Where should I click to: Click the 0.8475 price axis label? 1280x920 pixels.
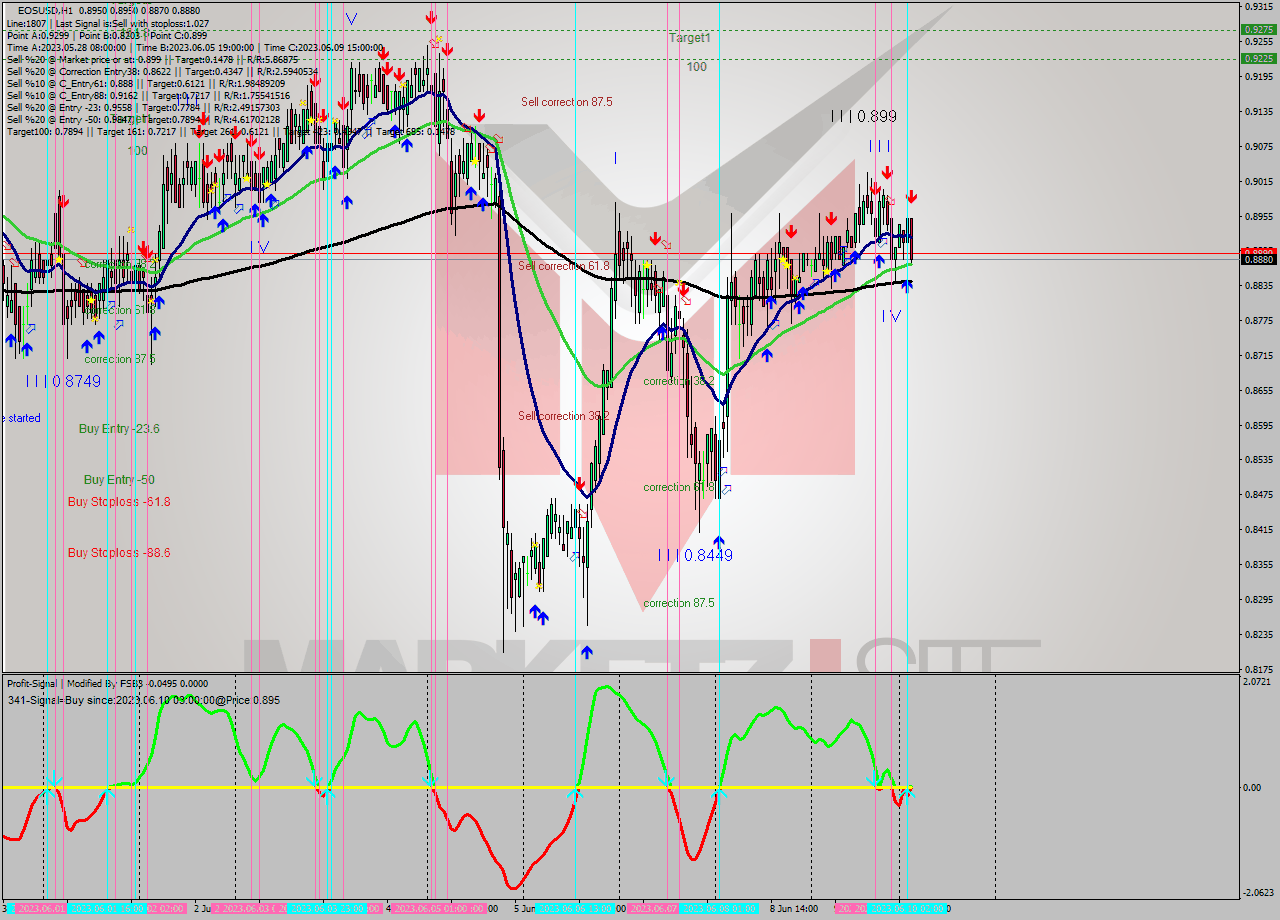1258,495
